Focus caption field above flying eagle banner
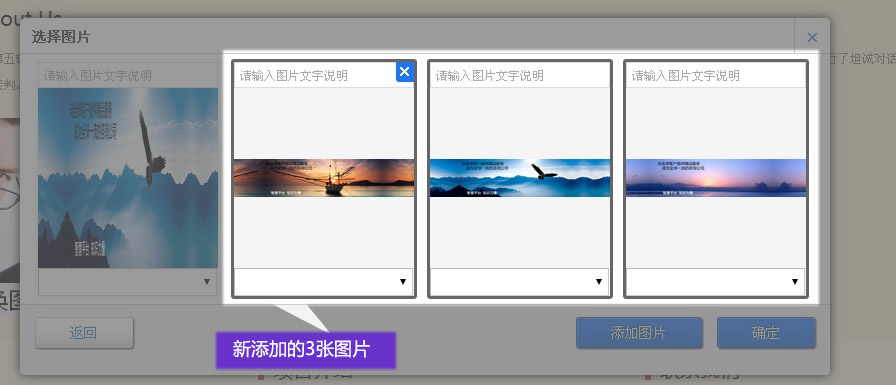Image resolution: width=896 pixels, height=385 pixels. coord(520,75)
